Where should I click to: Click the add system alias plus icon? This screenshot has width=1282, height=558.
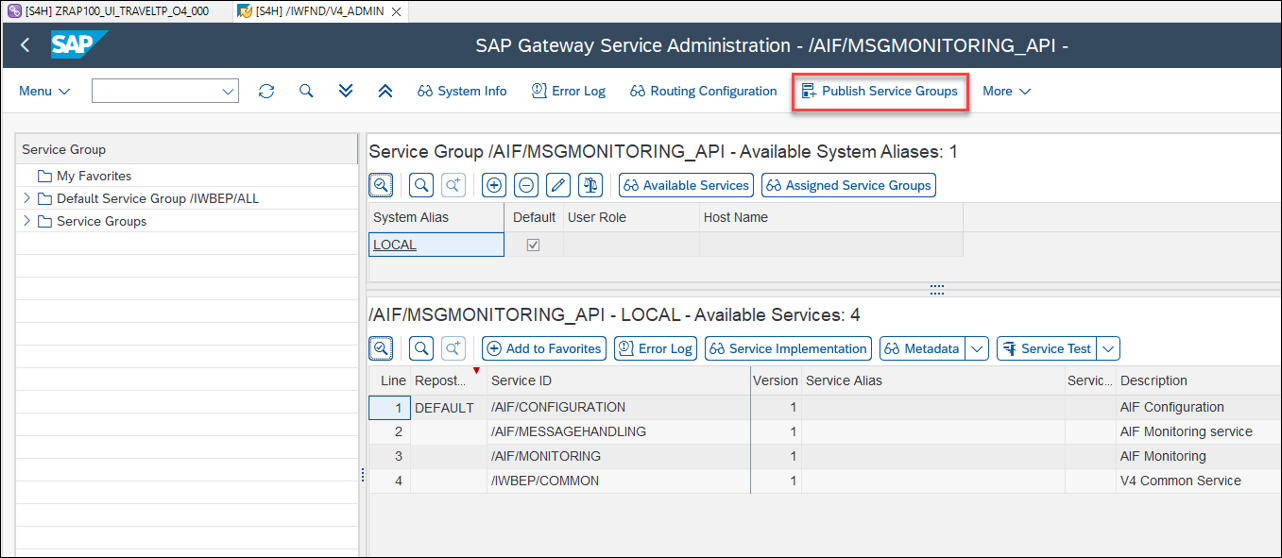click(x=494, y=185)
